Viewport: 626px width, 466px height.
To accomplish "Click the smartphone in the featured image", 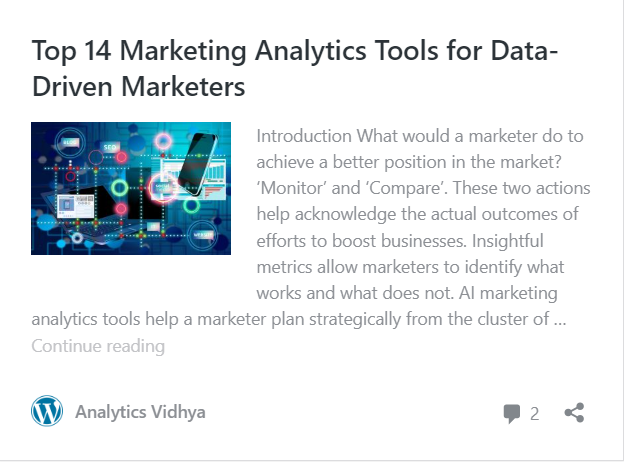I will [x=198, y=163].
